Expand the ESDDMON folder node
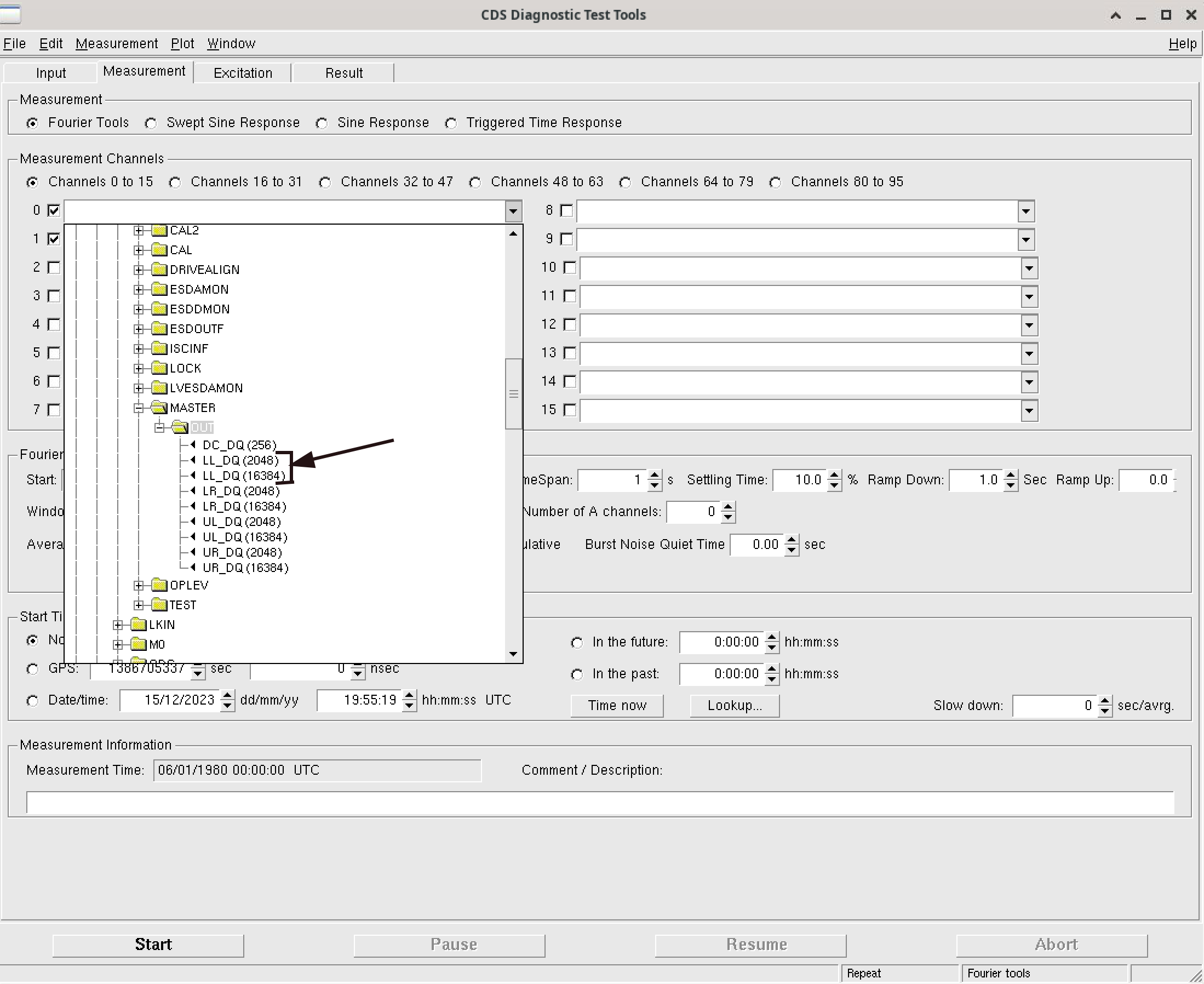Viewport: 1204px width, 984px height. pos(139,310)
